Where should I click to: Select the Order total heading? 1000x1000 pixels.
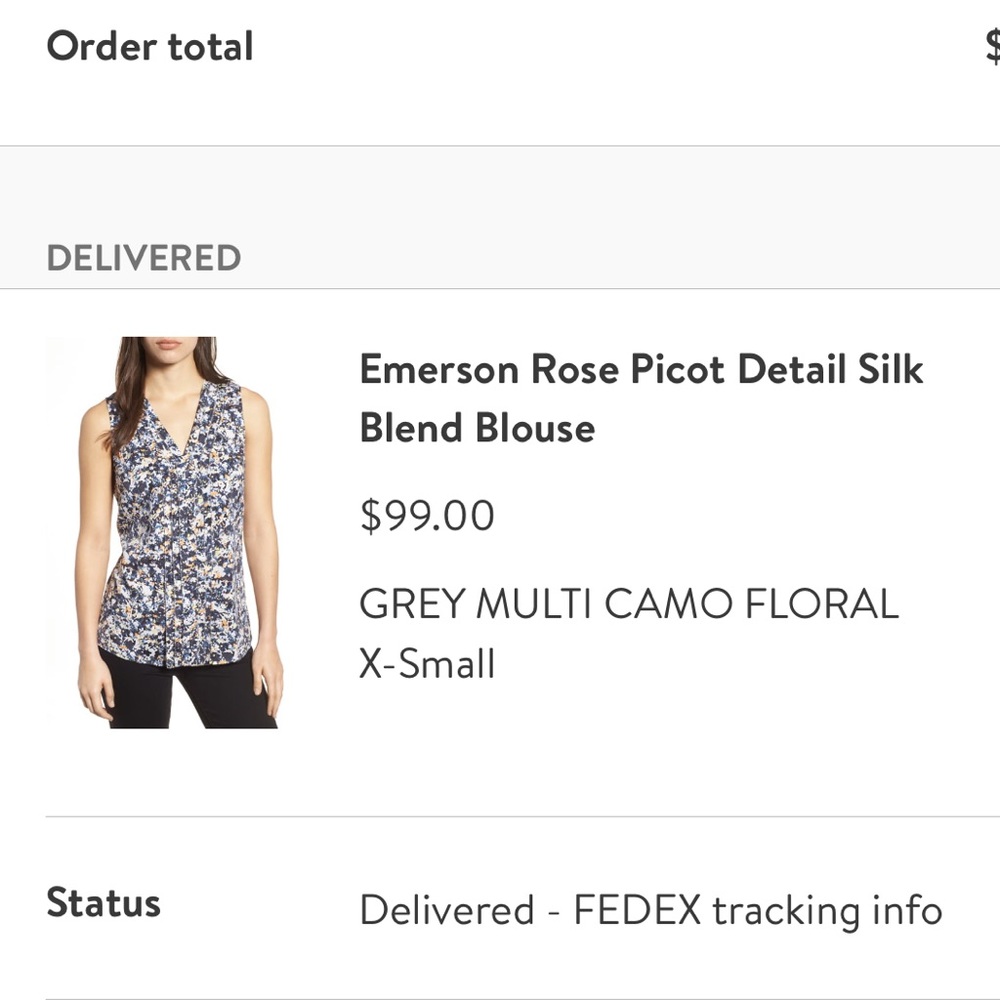click(x=149, y=46)
